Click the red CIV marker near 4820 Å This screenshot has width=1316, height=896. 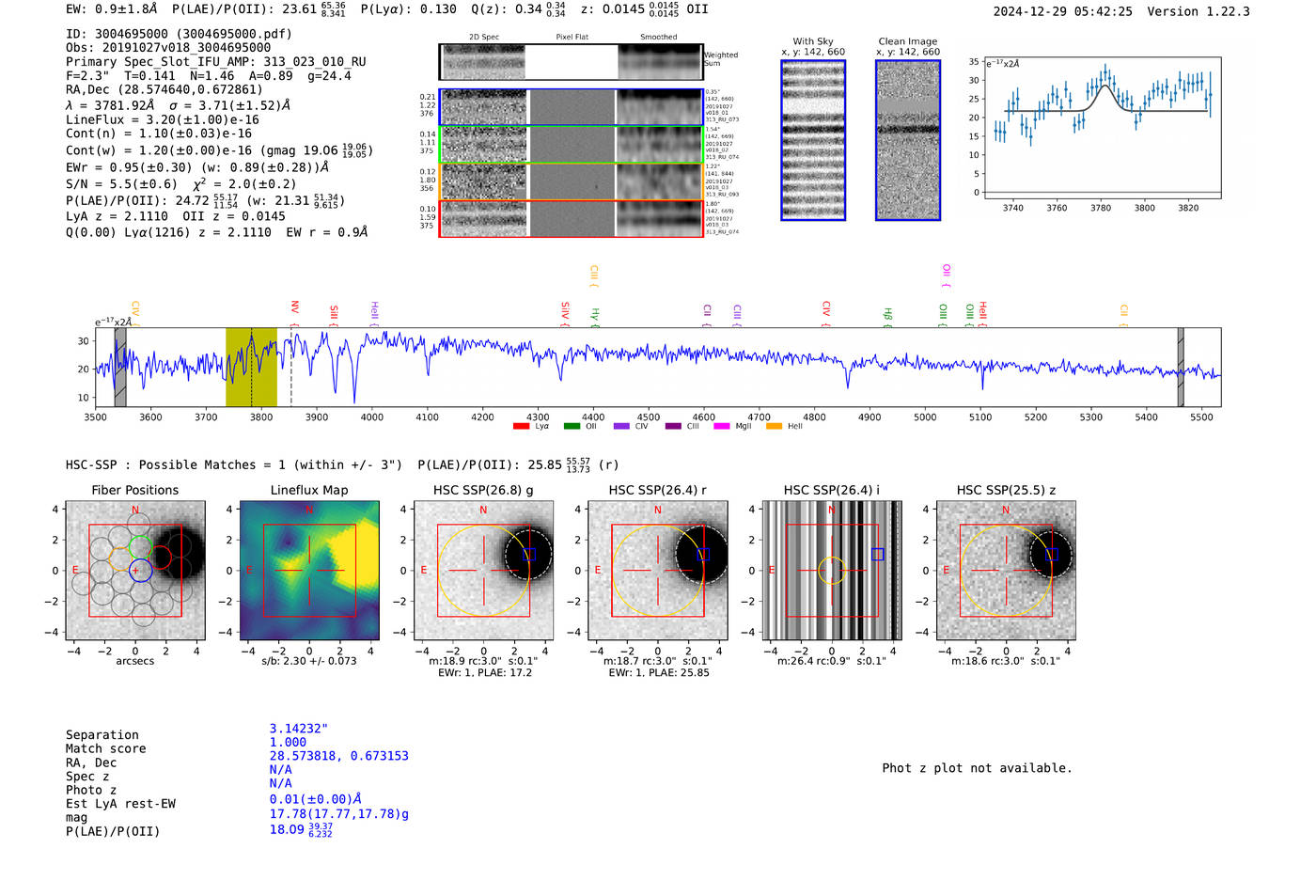826,313
